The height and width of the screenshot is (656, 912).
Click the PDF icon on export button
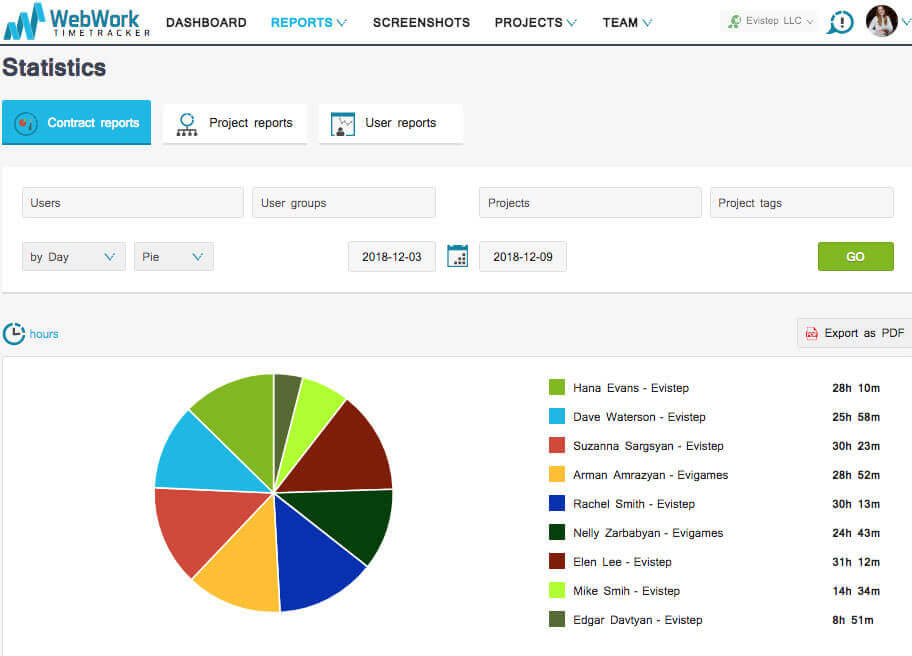click(x=811, y=333)
